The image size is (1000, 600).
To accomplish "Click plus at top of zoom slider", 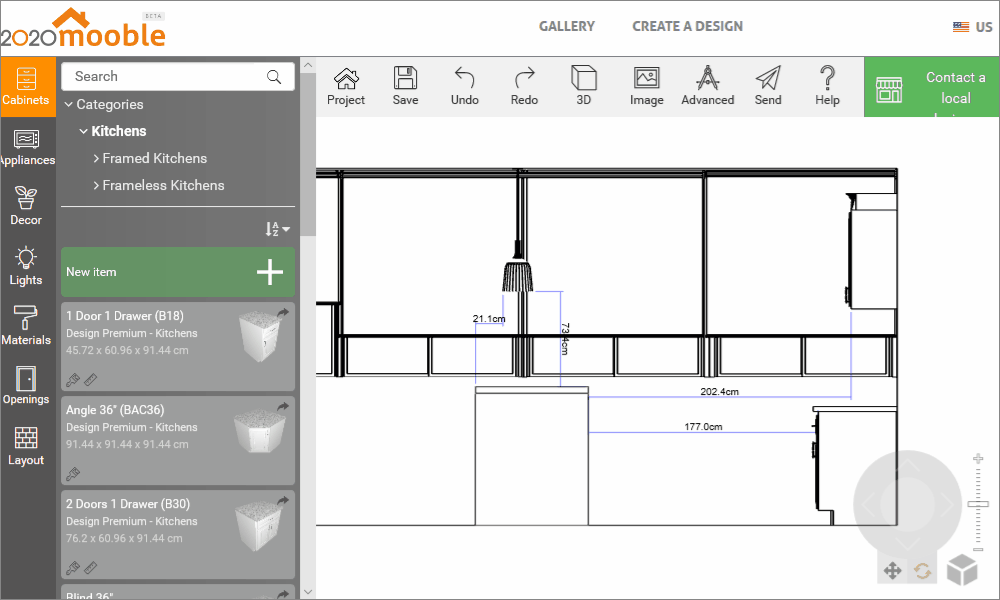I will click(978, 458).
